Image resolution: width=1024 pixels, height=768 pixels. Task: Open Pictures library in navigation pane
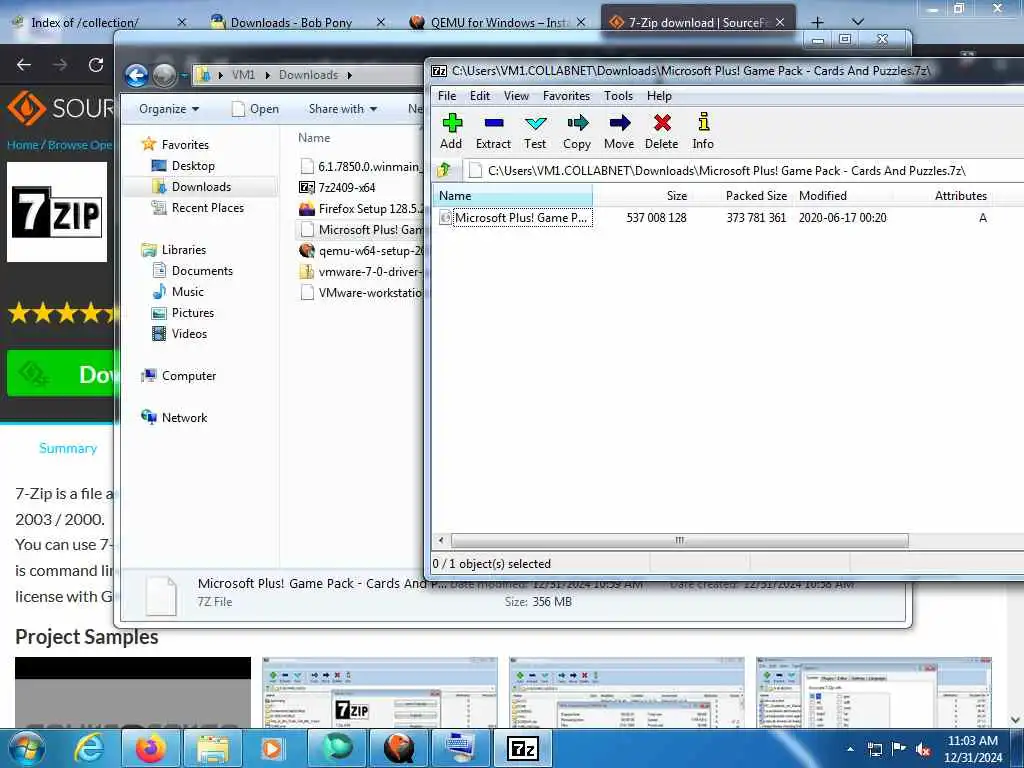click(193, 313)
